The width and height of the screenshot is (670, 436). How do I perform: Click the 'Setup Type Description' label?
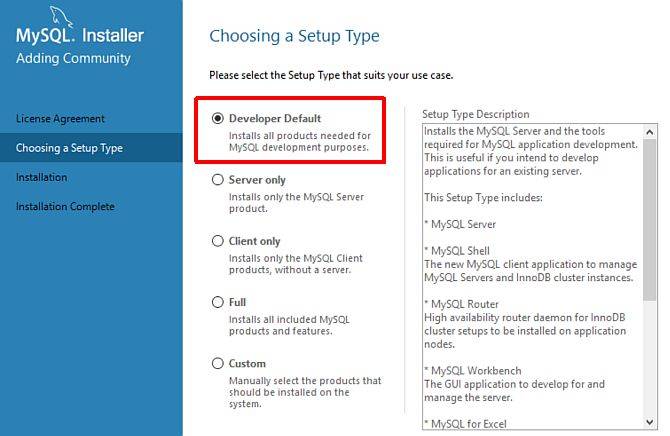pos(475,114)
